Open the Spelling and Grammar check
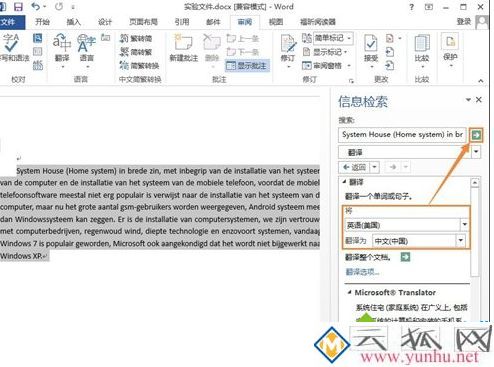The height and width of the screenshot is (367, 494). point(13,48)
